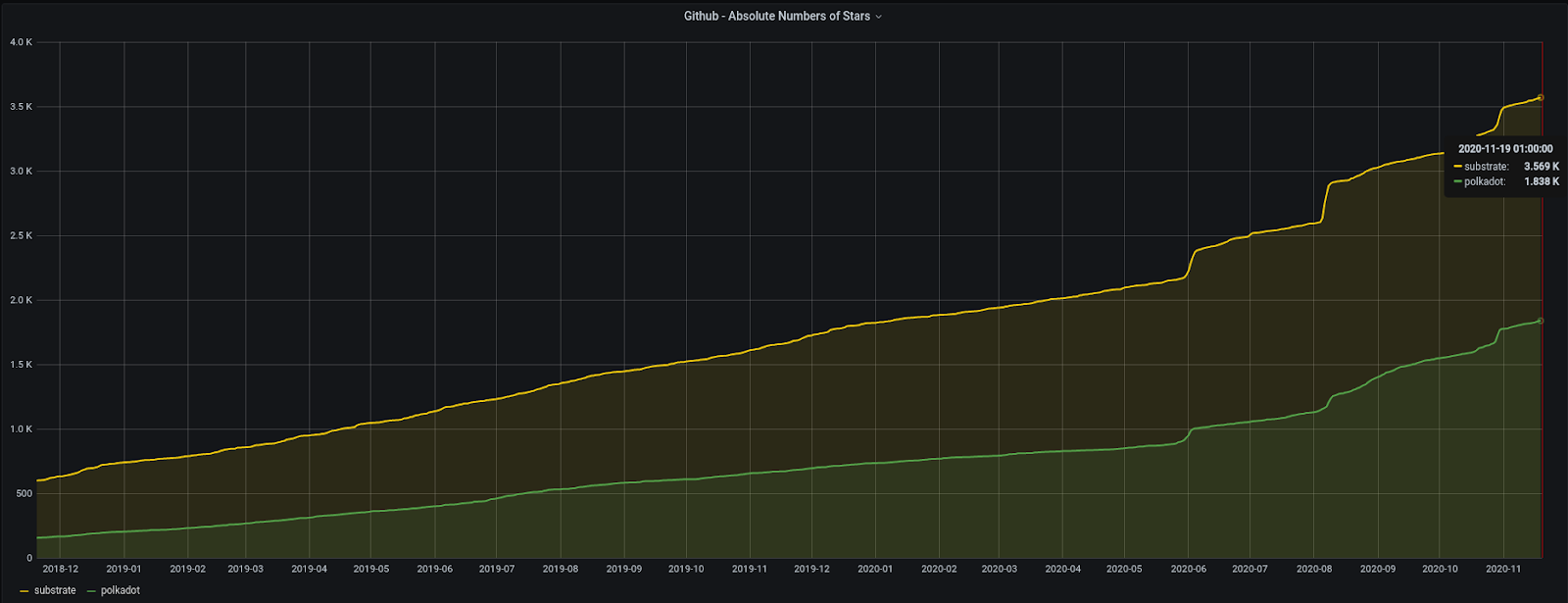This screenshot has height=603, width=1568.
Task: Click the 0 y-axis label
Action: click(x=29, y=558)
